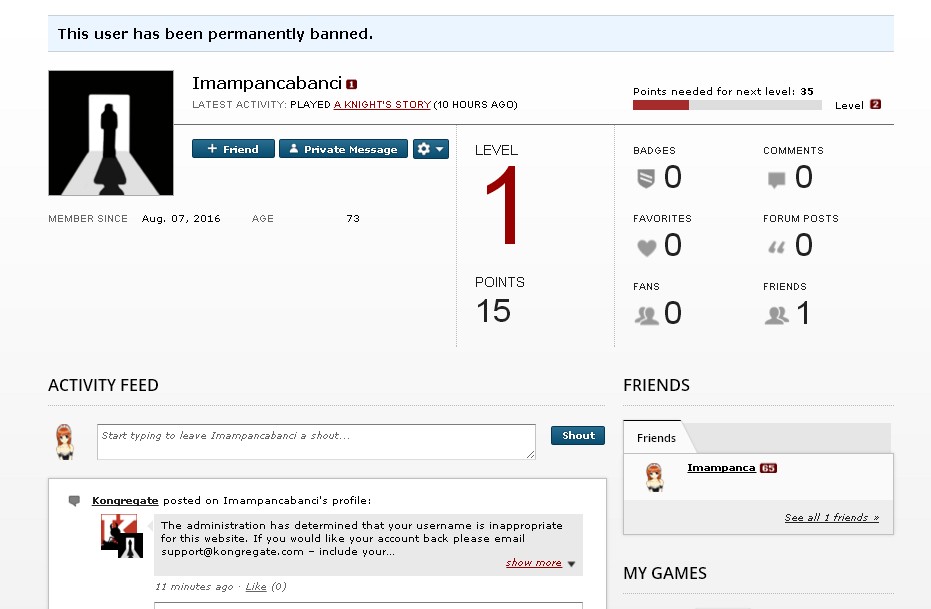
Task: Open the Kongregate poster profile link
Action: (125, 500)
